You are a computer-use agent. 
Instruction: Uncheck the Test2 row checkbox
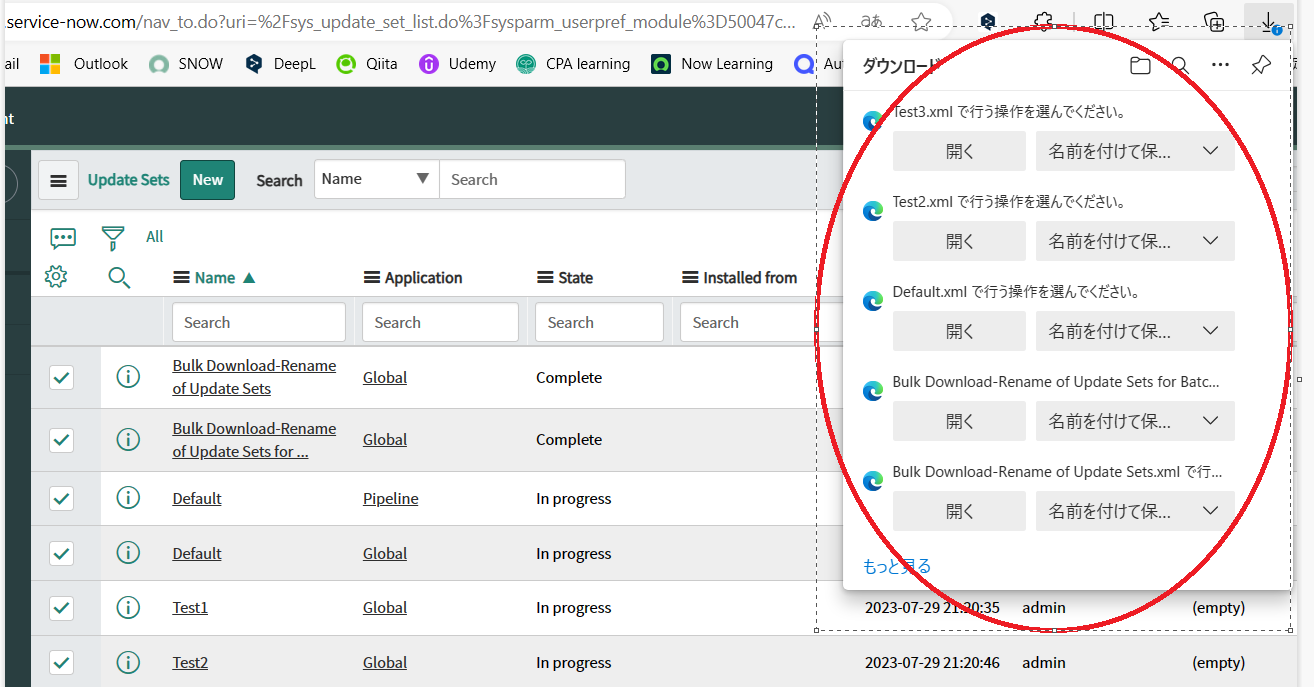[x=61, y=662]
